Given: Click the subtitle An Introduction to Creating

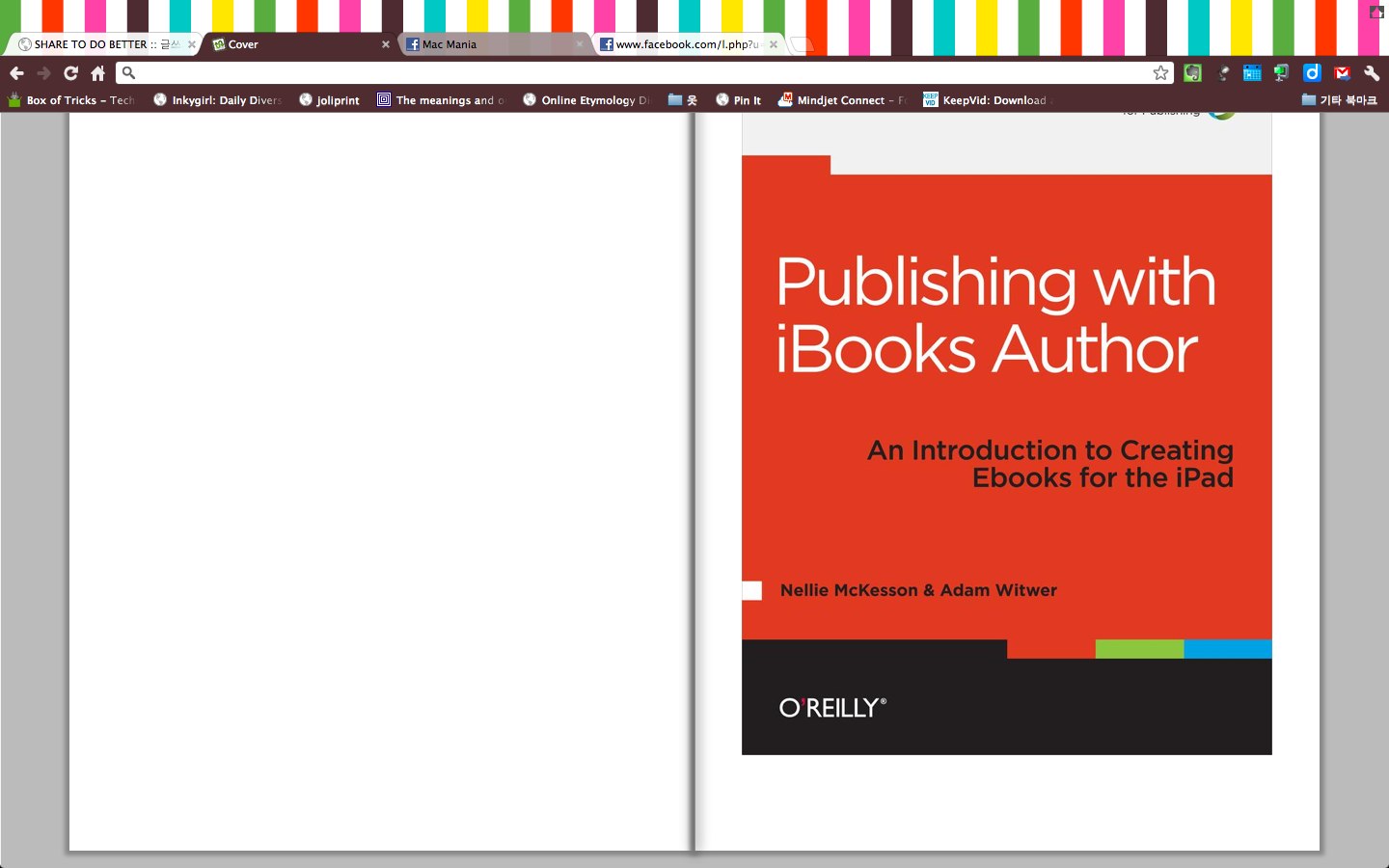Looking at the screenshot, I should tap(1050, 450).
